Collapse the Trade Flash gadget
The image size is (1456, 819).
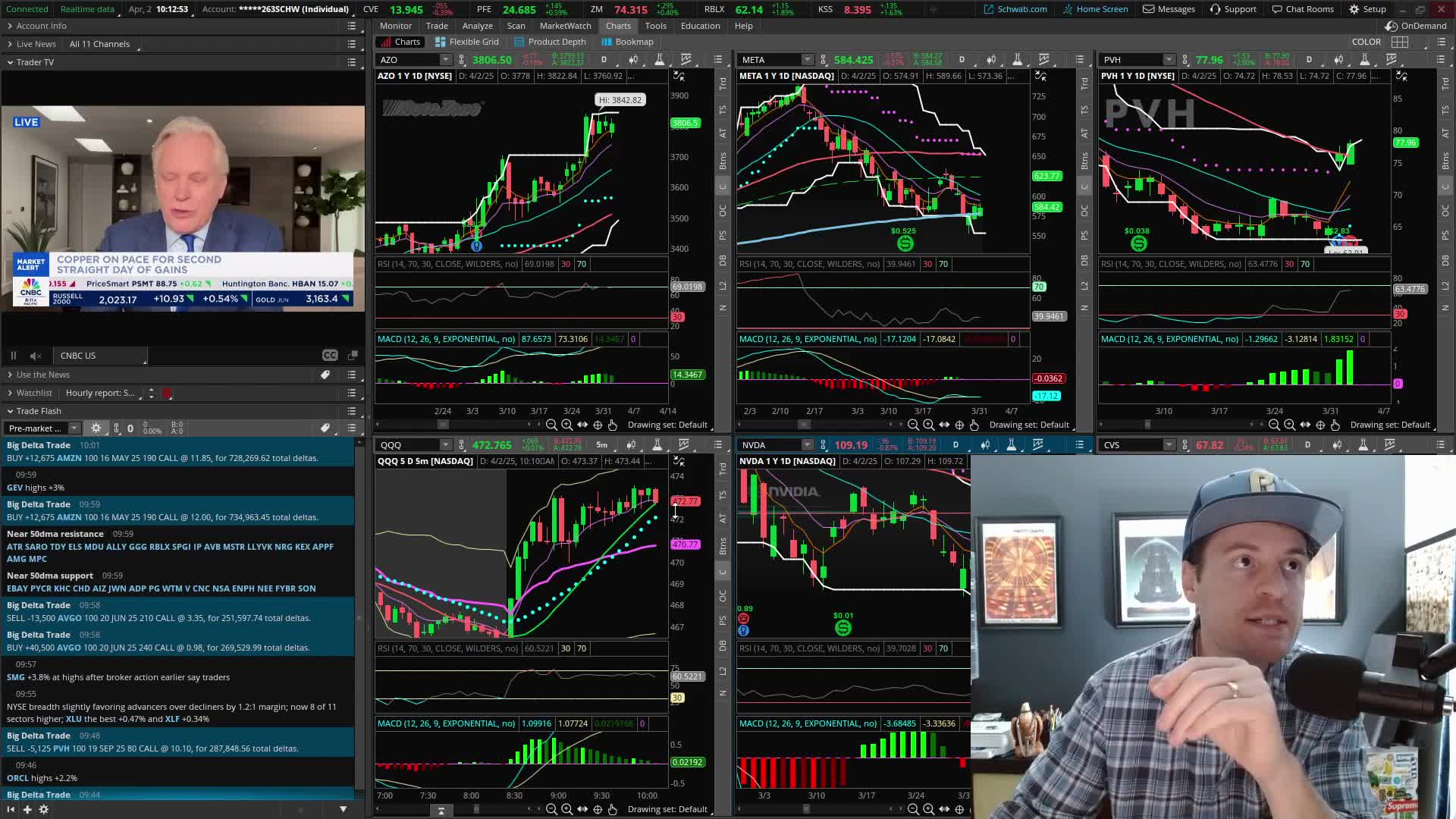[x=10, y=411]
